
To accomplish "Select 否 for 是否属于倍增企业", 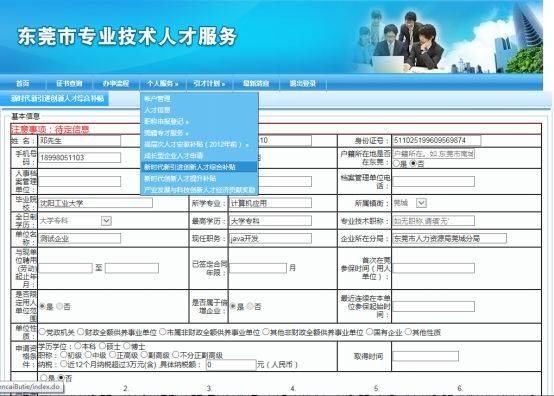I will point(250,306).
